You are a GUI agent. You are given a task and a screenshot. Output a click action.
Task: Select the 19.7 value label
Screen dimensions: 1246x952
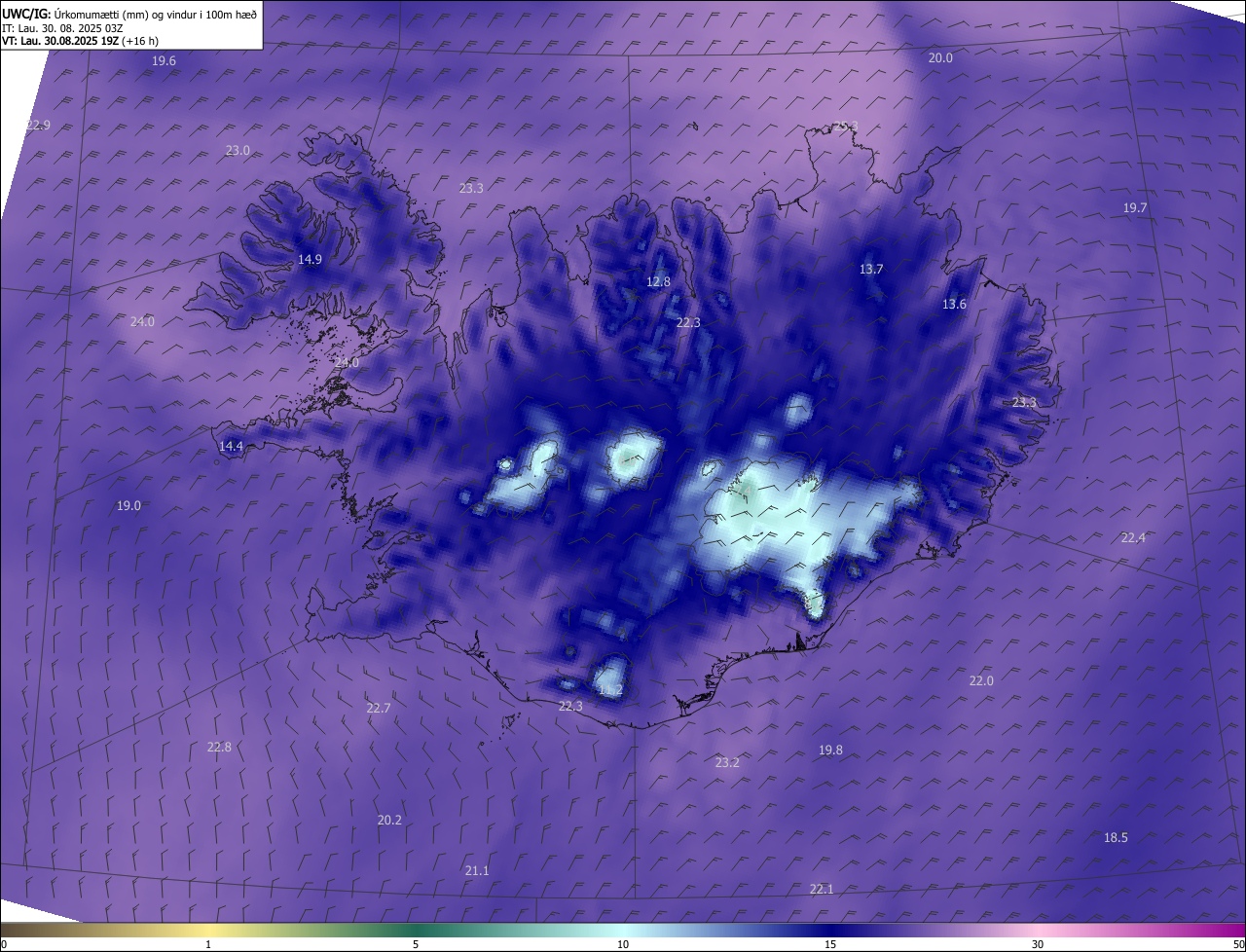1135,208
